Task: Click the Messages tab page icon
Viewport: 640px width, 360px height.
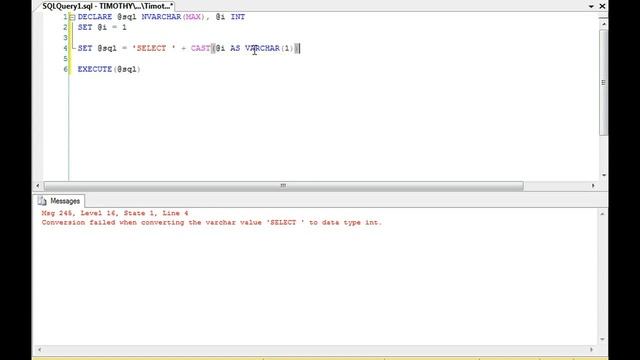Action: pyautogui.click(x=42, y=201)
